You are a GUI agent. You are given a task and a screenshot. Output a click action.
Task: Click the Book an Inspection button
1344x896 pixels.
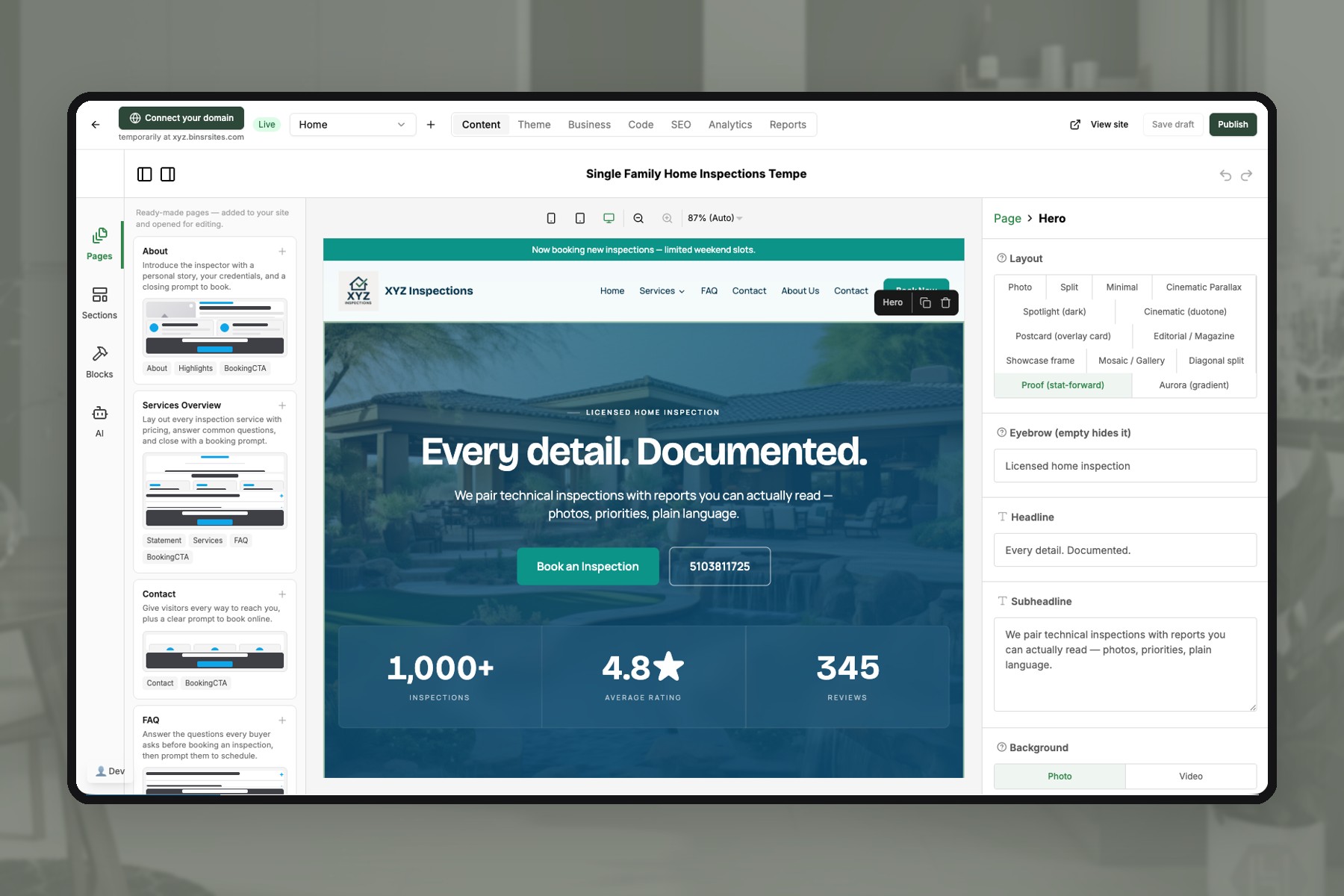[588, 567]
